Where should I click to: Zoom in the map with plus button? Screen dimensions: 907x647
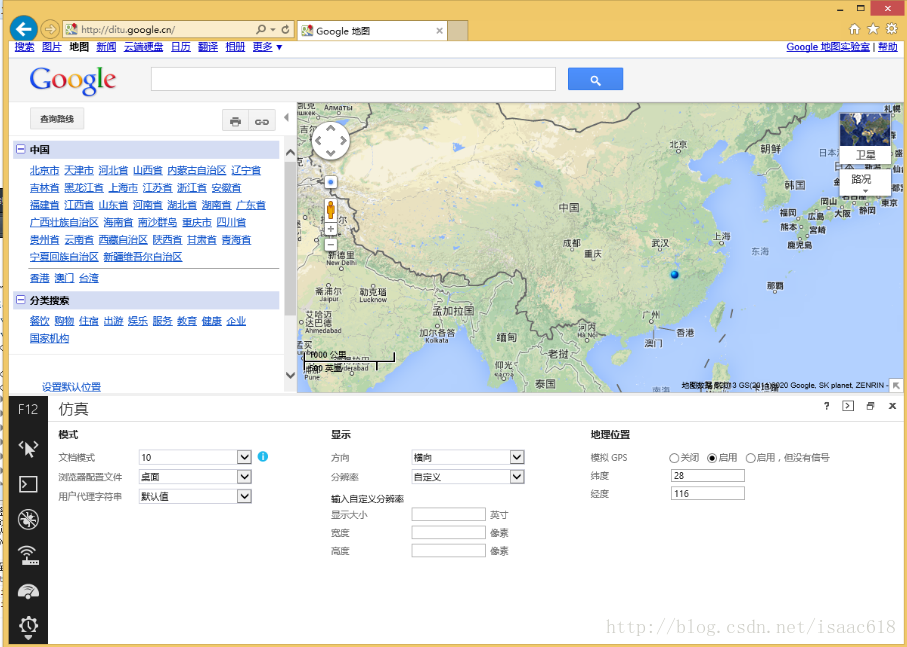pos(331,229)
